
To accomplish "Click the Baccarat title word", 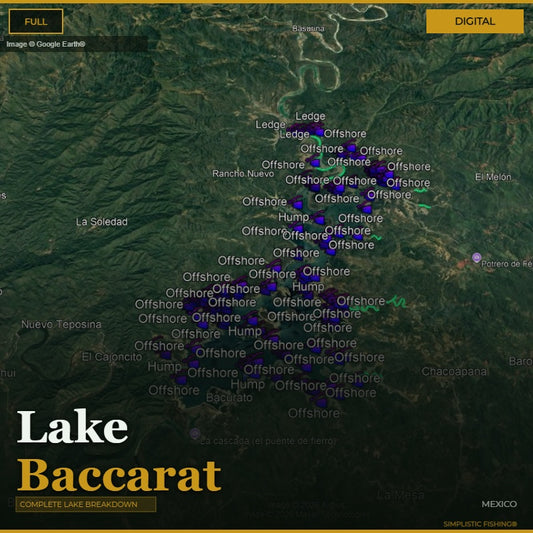I will pyautogui.click(x=119, y=475).
